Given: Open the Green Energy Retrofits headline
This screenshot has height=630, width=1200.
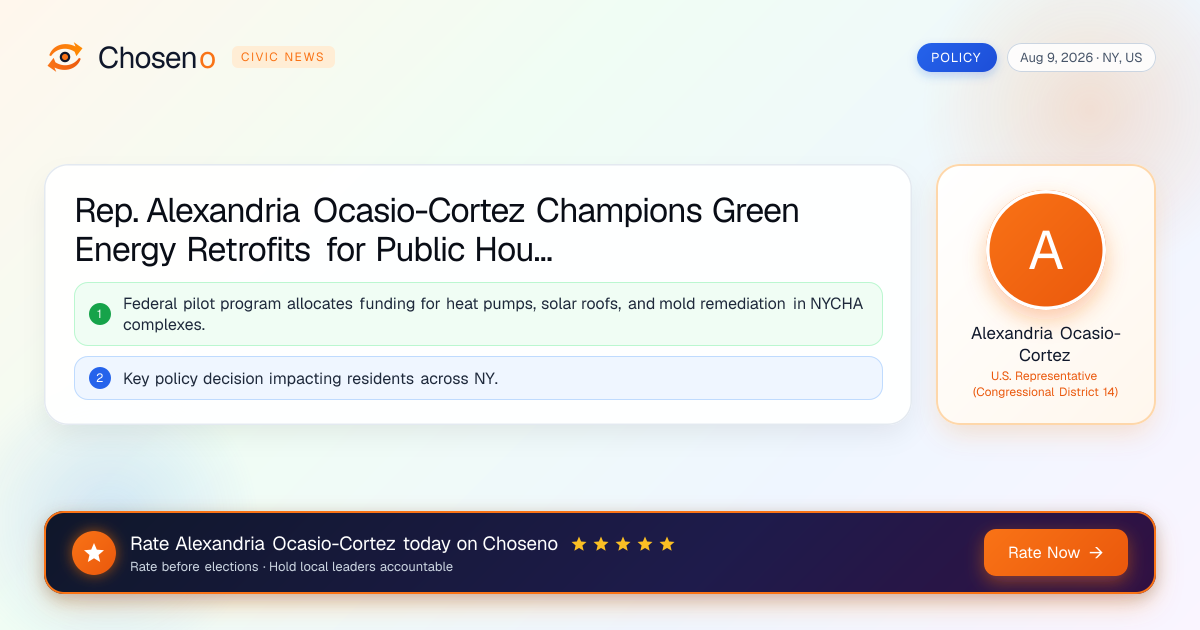Looking at the screenshot, I should pos(437,231).
